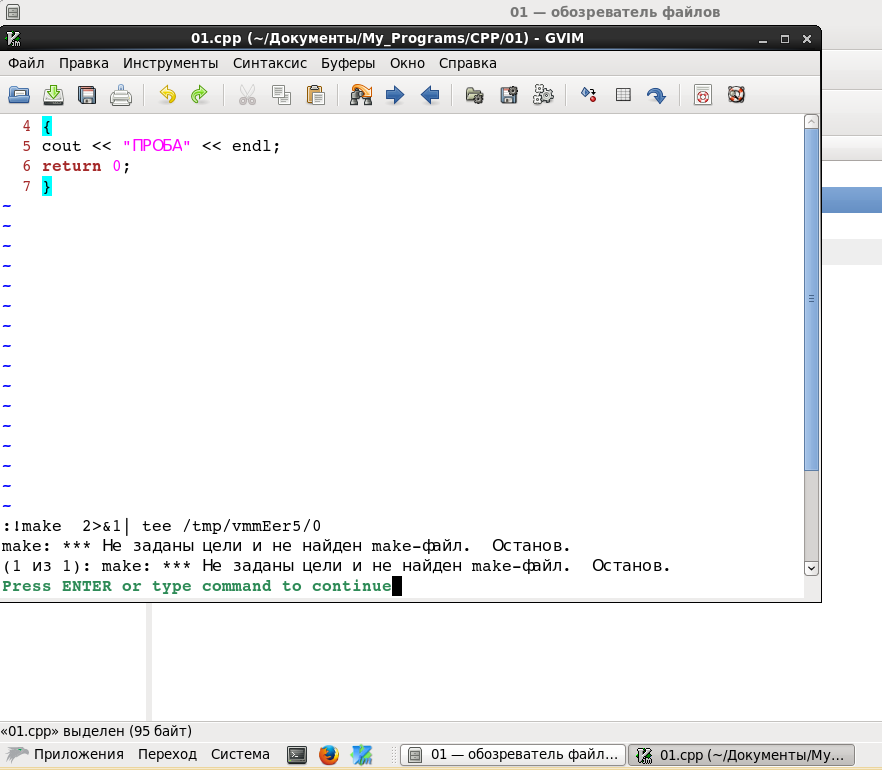
Task: Click the endl token on line 5
Action: 251,146
